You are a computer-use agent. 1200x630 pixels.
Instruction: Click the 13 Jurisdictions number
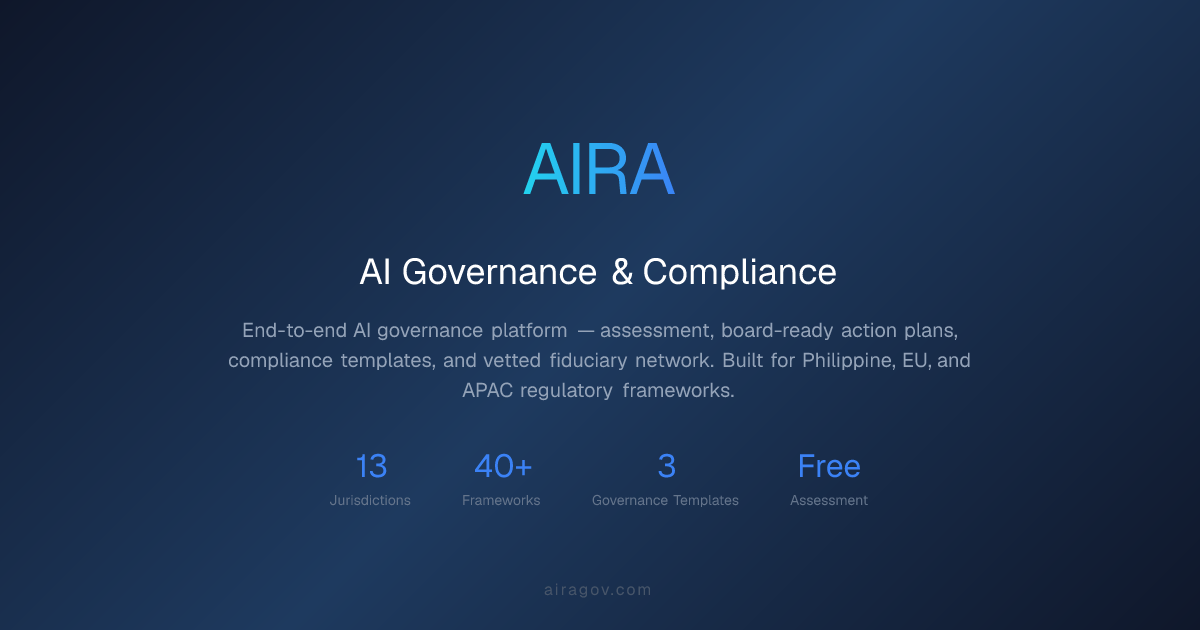371,466
